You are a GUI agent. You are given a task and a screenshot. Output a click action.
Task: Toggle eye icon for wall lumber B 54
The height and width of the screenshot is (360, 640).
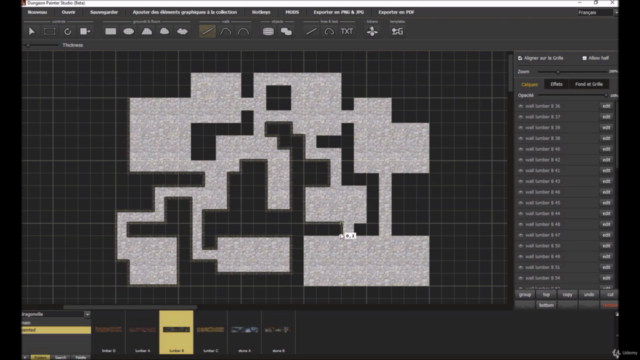point(520,278)
